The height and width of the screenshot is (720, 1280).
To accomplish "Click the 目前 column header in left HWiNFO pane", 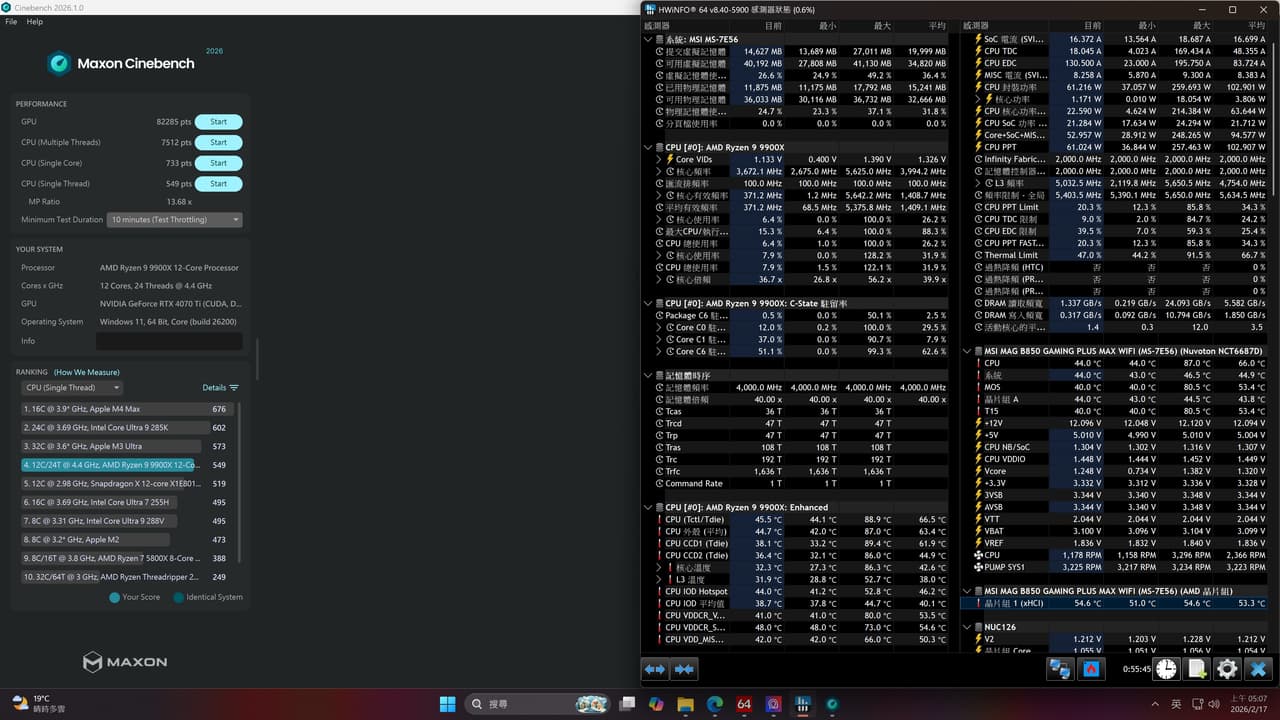I will coord(773,25).
